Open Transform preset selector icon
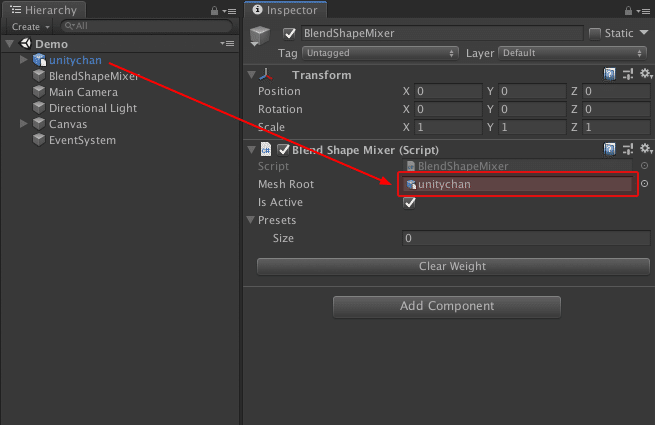 click(x=628, y=74)
